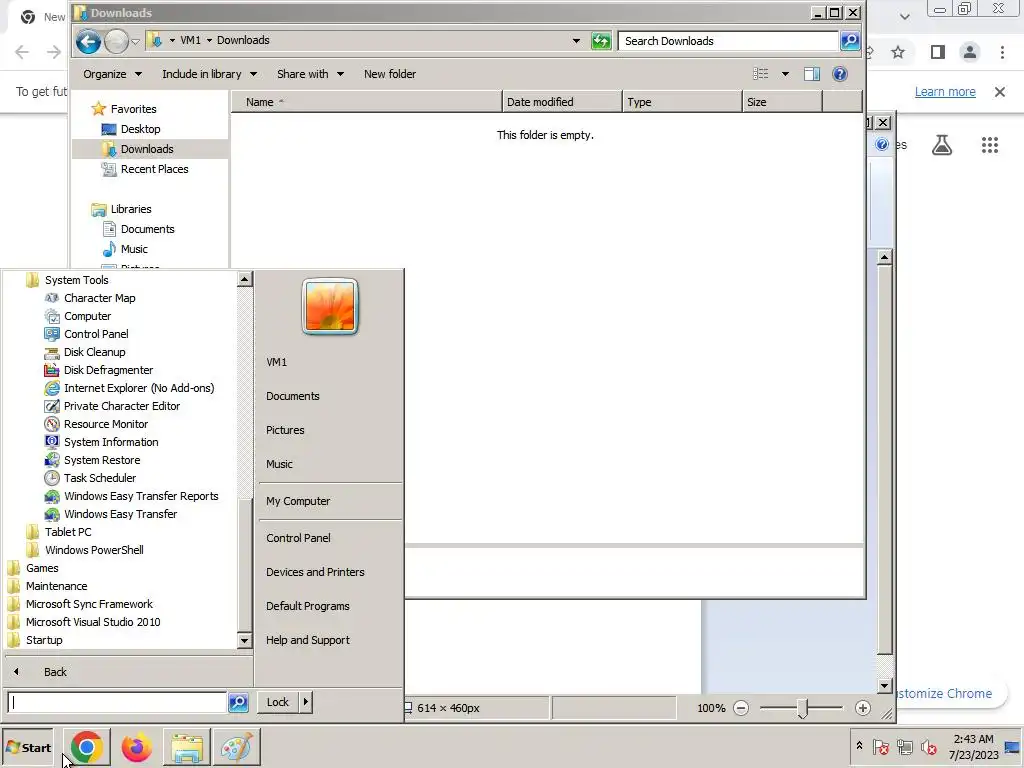Screen dimensions: 1024x768
Task: Select Recent Places in navigation pane
Action: 154,168
